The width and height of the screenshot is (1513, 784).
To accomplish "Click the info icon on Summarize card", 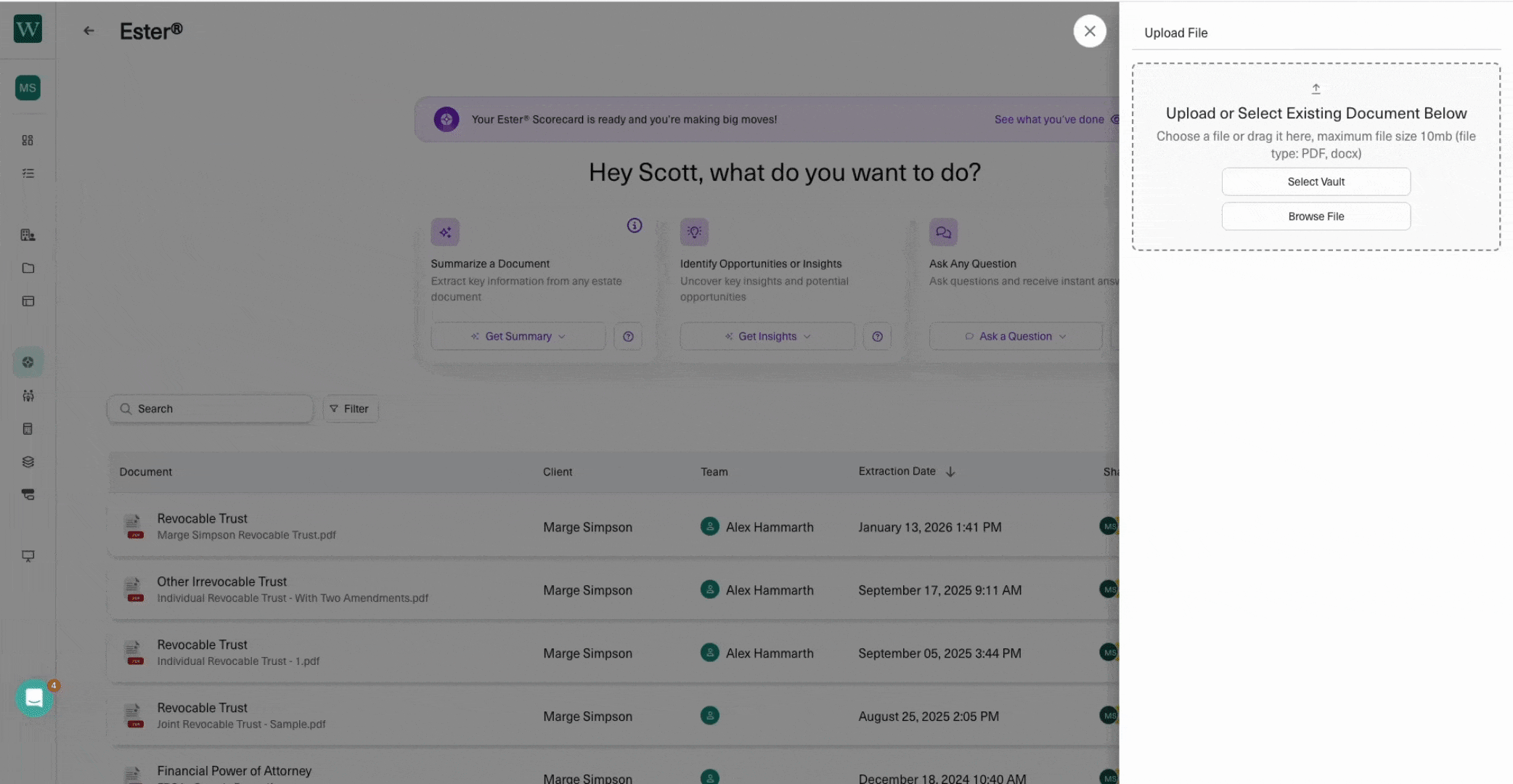I will [x=635, y=226].
